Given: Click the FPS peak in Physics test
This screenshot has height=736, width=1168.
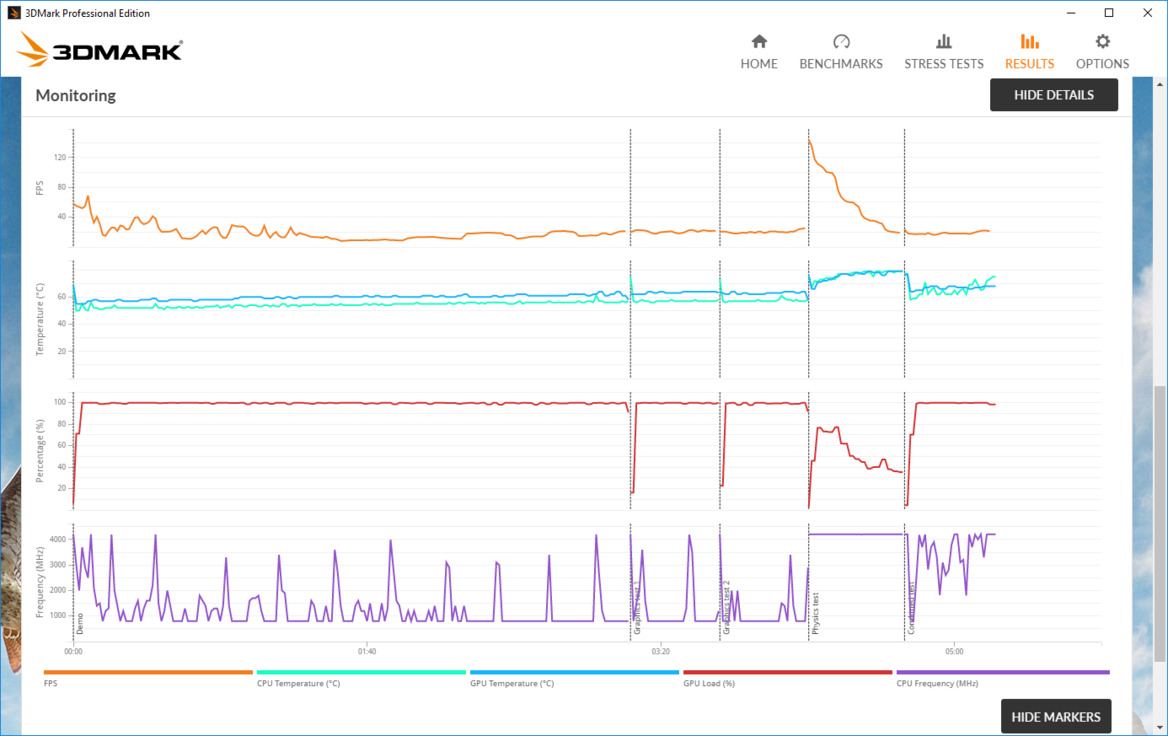Looking at the screenshot, I should (810, 139).
